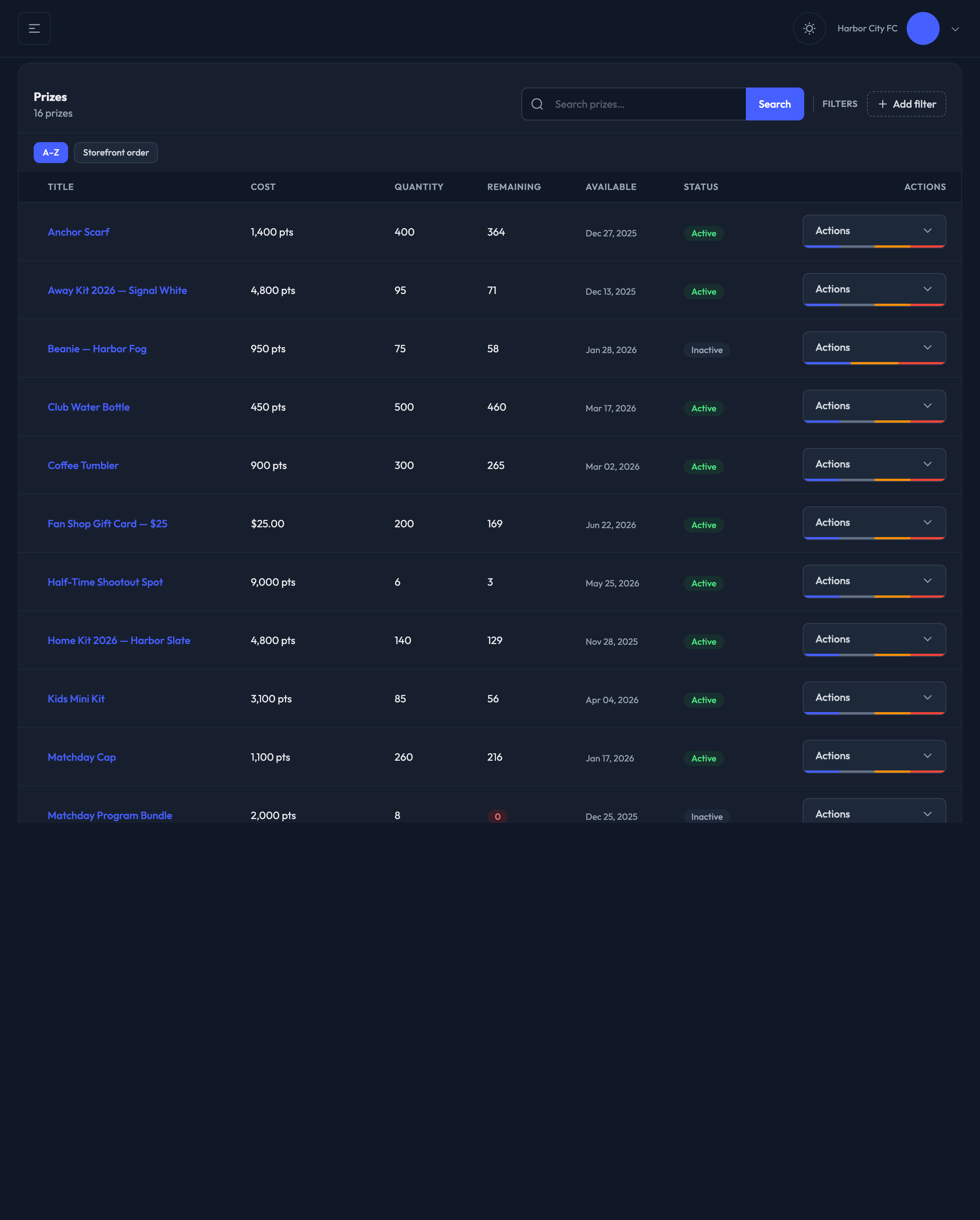
Task: Open Coffee Tumbler prize link
Action: click(x=83, y=465)
